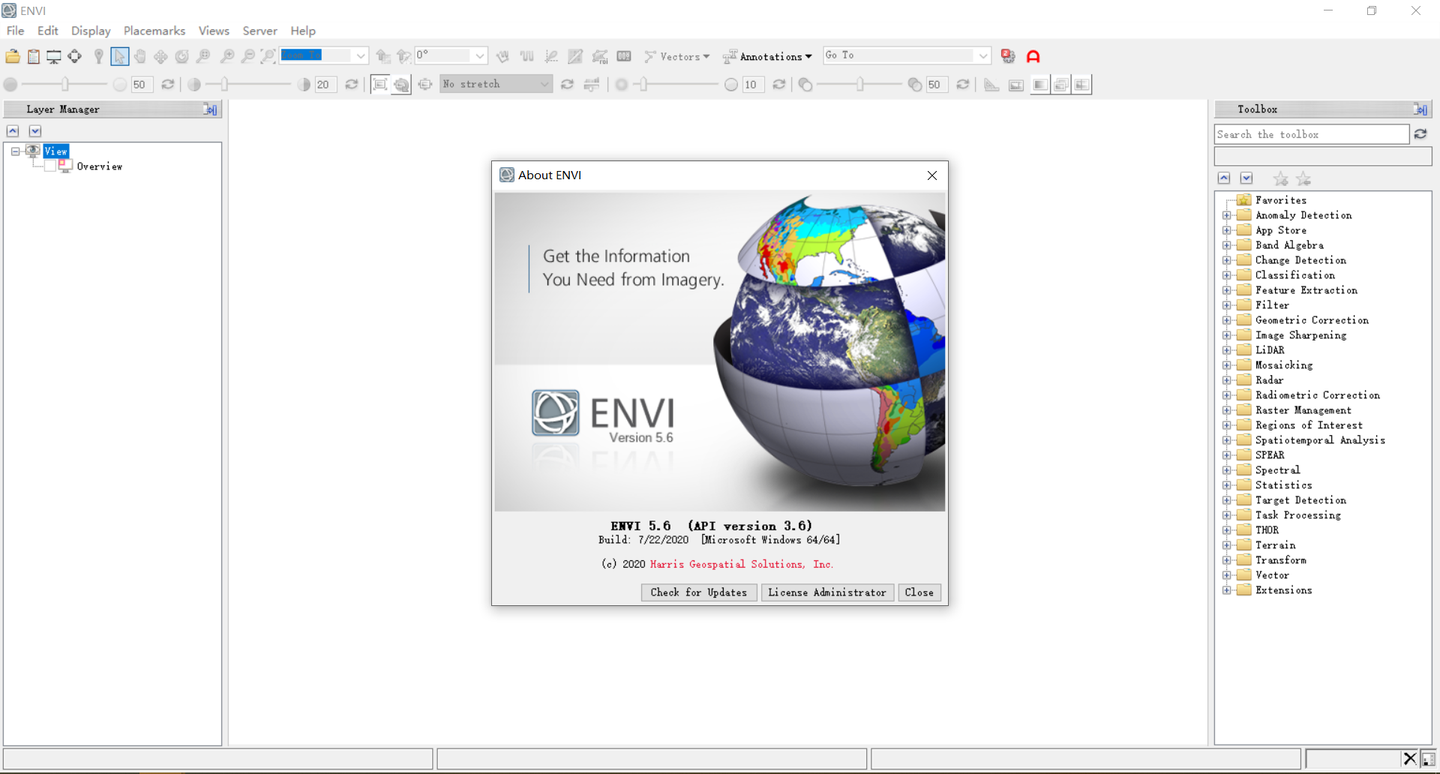The width and height of the screenshot is (1440, 774).
Task: Activate the Select arrow cursor tool
Action: click(x=119, y=57)
